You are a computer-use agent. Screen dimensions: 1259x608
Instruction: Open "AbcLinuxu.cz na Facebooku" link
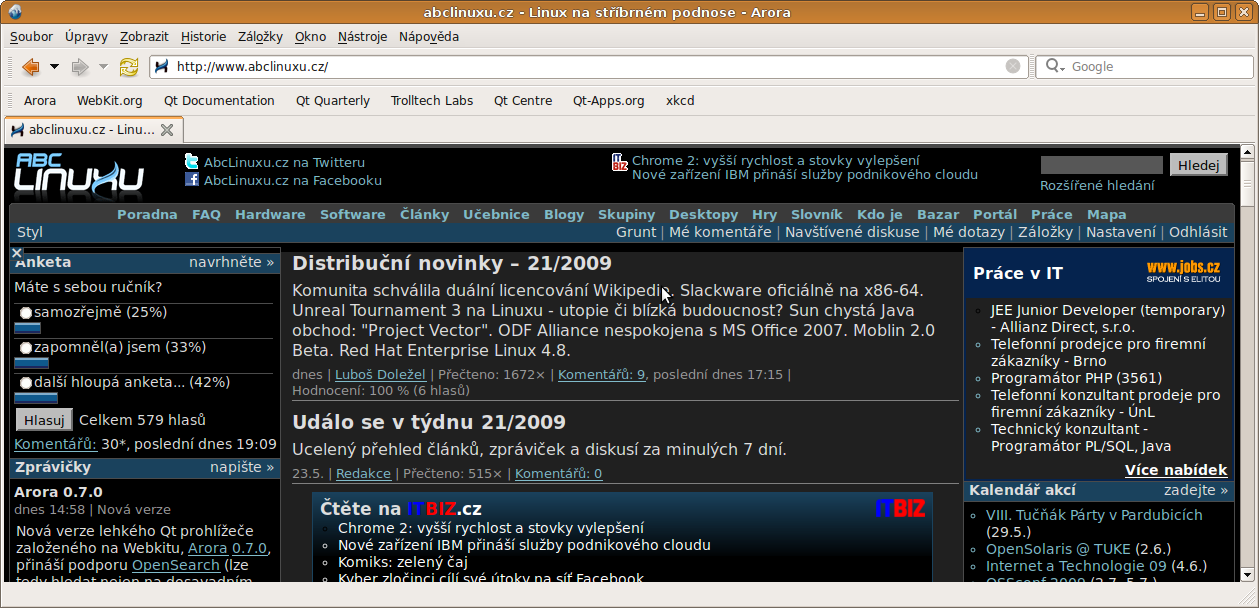[x=293, y=180]
